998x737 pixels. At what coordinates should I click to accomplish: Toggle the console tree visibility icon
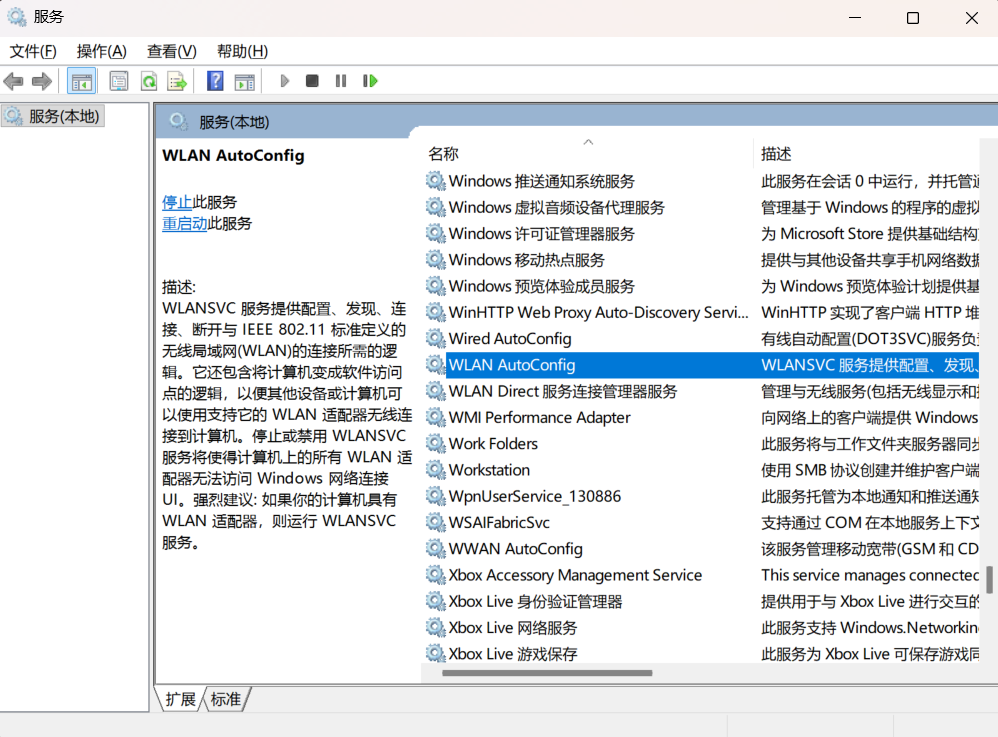[x=82, y=80]
